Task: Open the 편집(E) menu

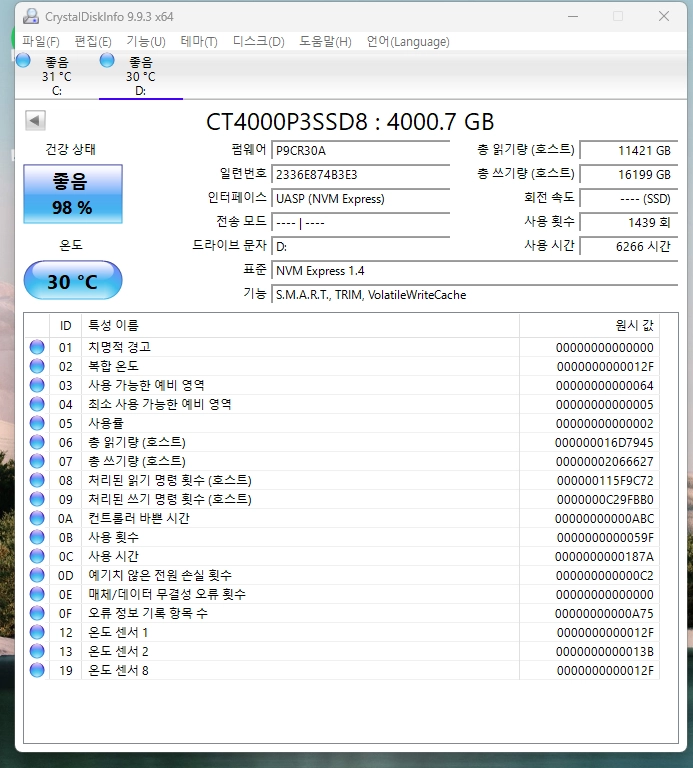Action: [x=93, y=42]
